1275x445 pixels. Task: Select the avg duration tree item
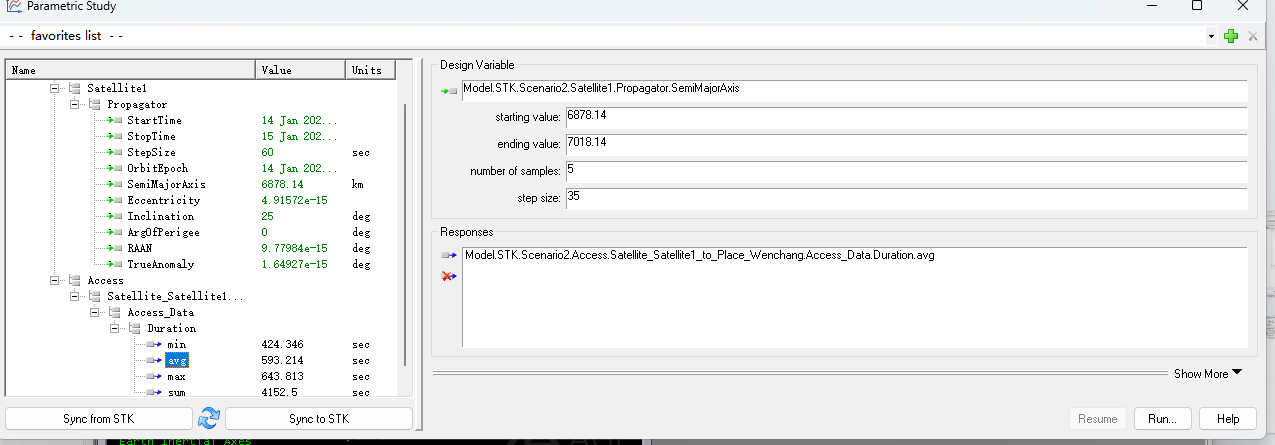pos(178,360)
